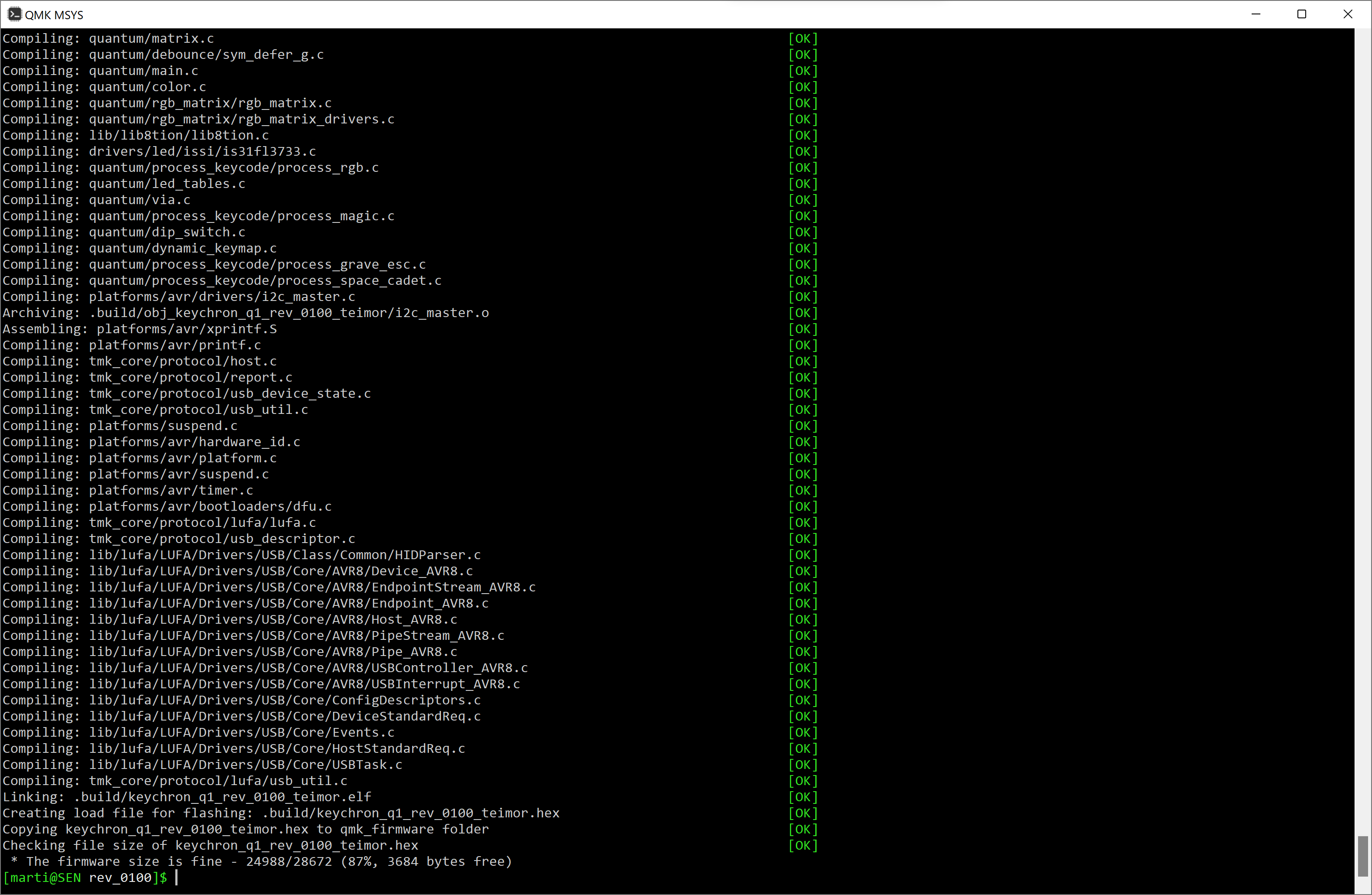Click the vertical scrollbar thumb near bottom
Viewport: 1372px width, 895px height.
[x=1363, y=856]
